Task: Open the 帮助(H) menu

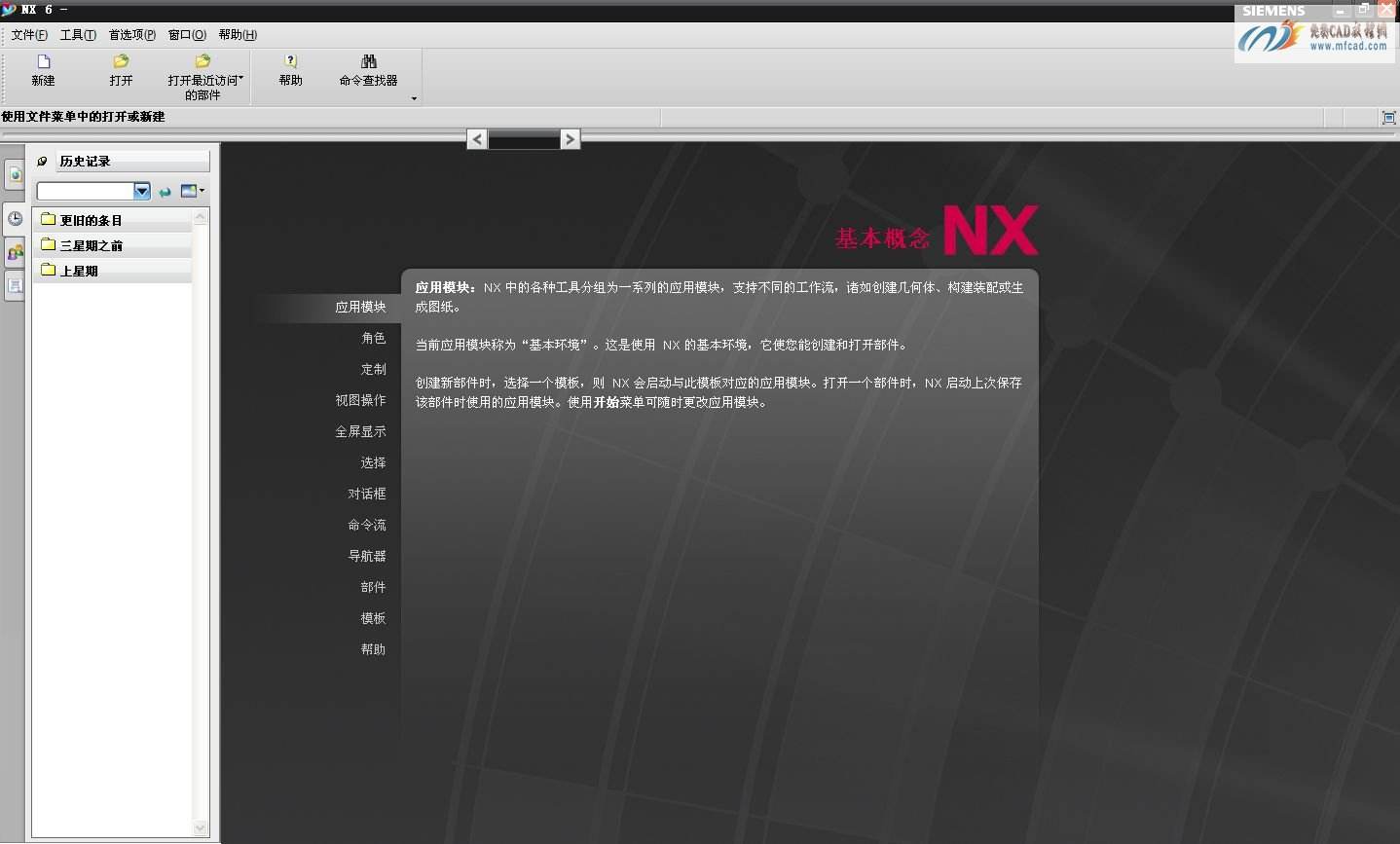Action: (x=238, y=34)
